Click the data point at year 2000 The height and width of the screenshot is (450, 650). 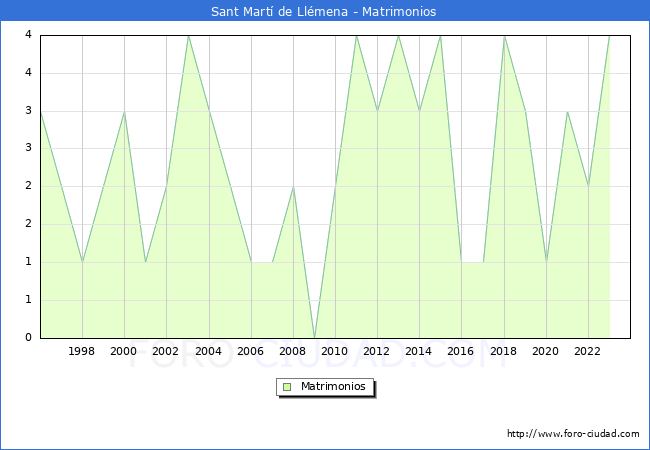coord(124,111)
